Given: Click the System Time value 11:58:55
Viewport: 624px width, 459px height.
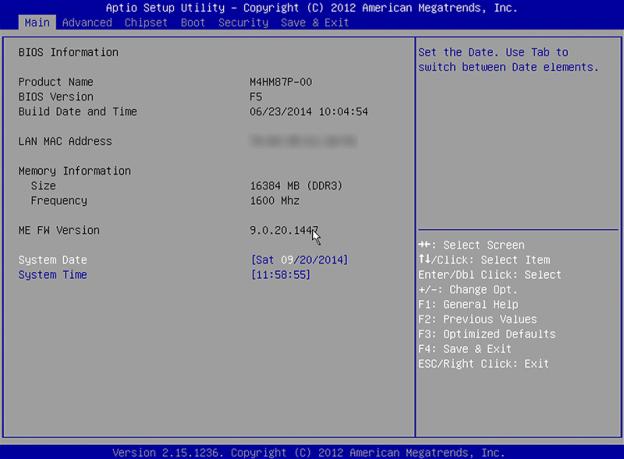Looking at the screenshot, I should [281, 275].
